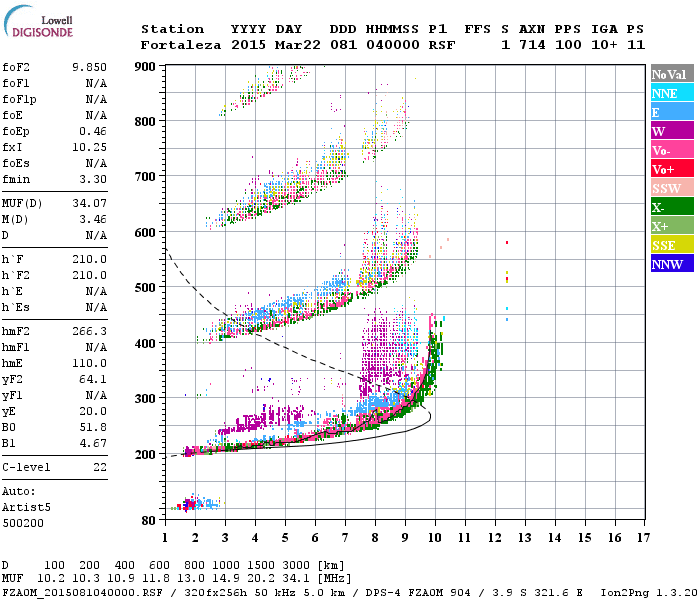Screen dimensions: 700x600
Task: Click the 714 AXN header value
Action: tap(532, 45)
